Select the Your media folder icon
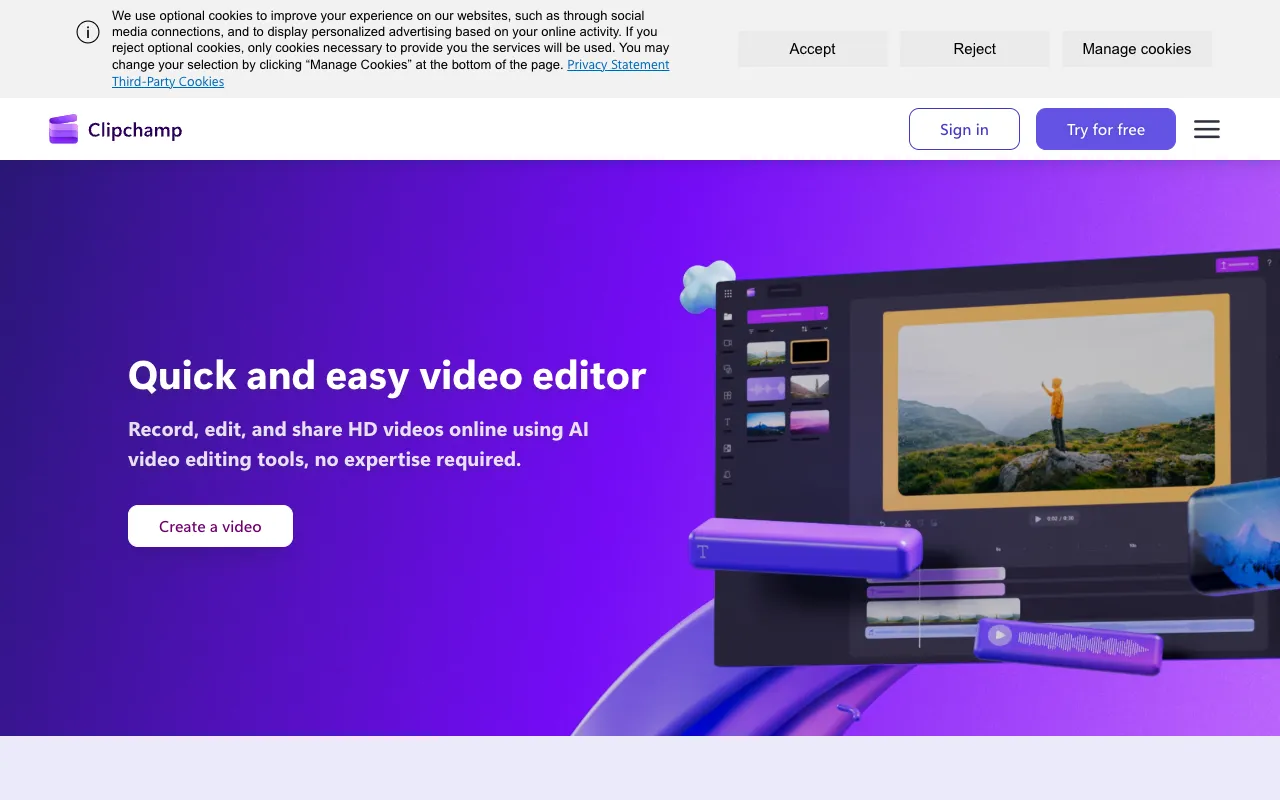This screenshot has height=800, width=1280. click(728, 315)
